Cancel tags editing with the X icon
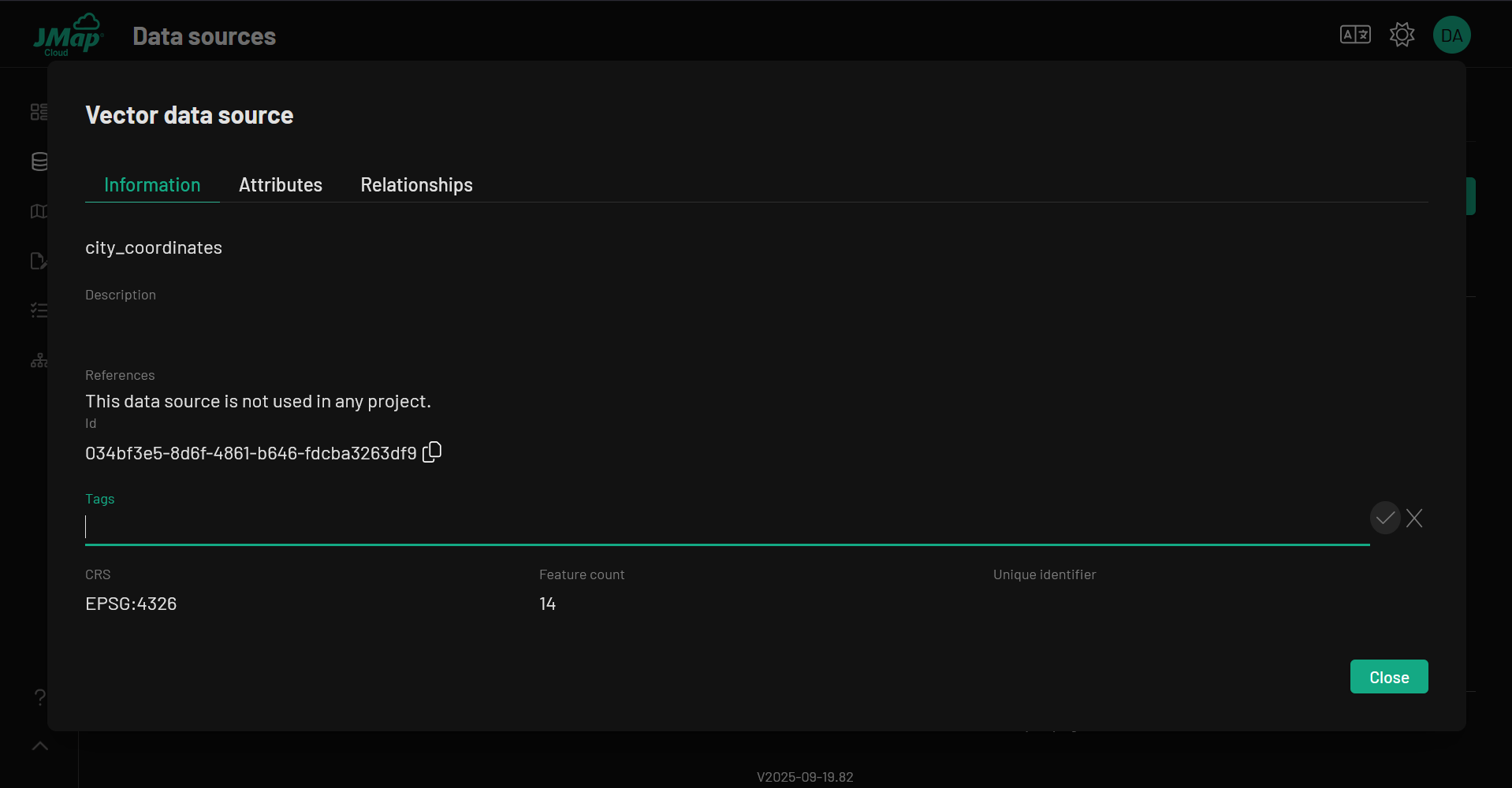 (x=1414, y=518)
